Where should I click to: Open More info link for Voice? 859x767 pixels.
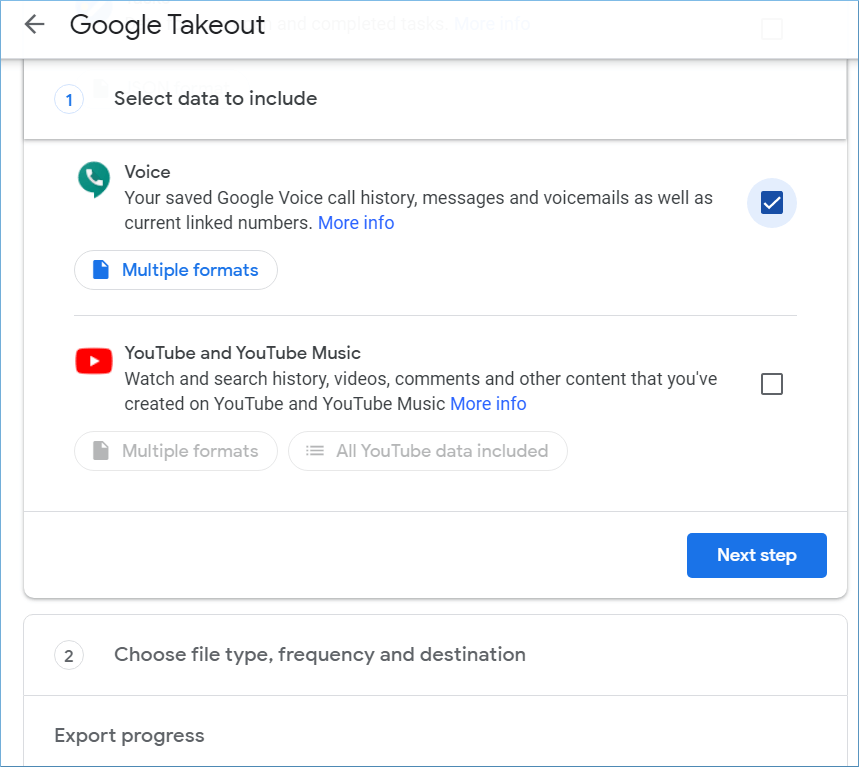coord(356,223)
